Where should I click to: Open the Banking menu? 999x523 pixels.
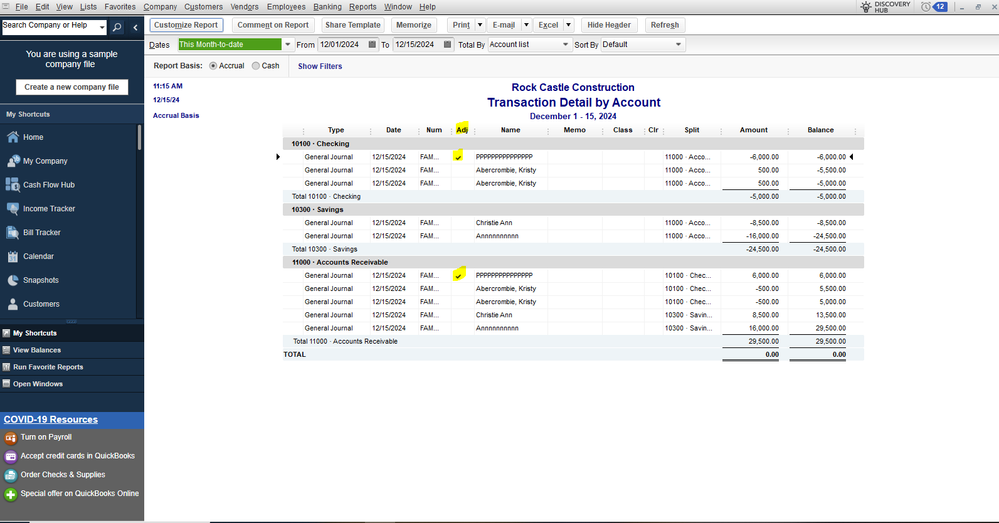(x=327, y=7)
